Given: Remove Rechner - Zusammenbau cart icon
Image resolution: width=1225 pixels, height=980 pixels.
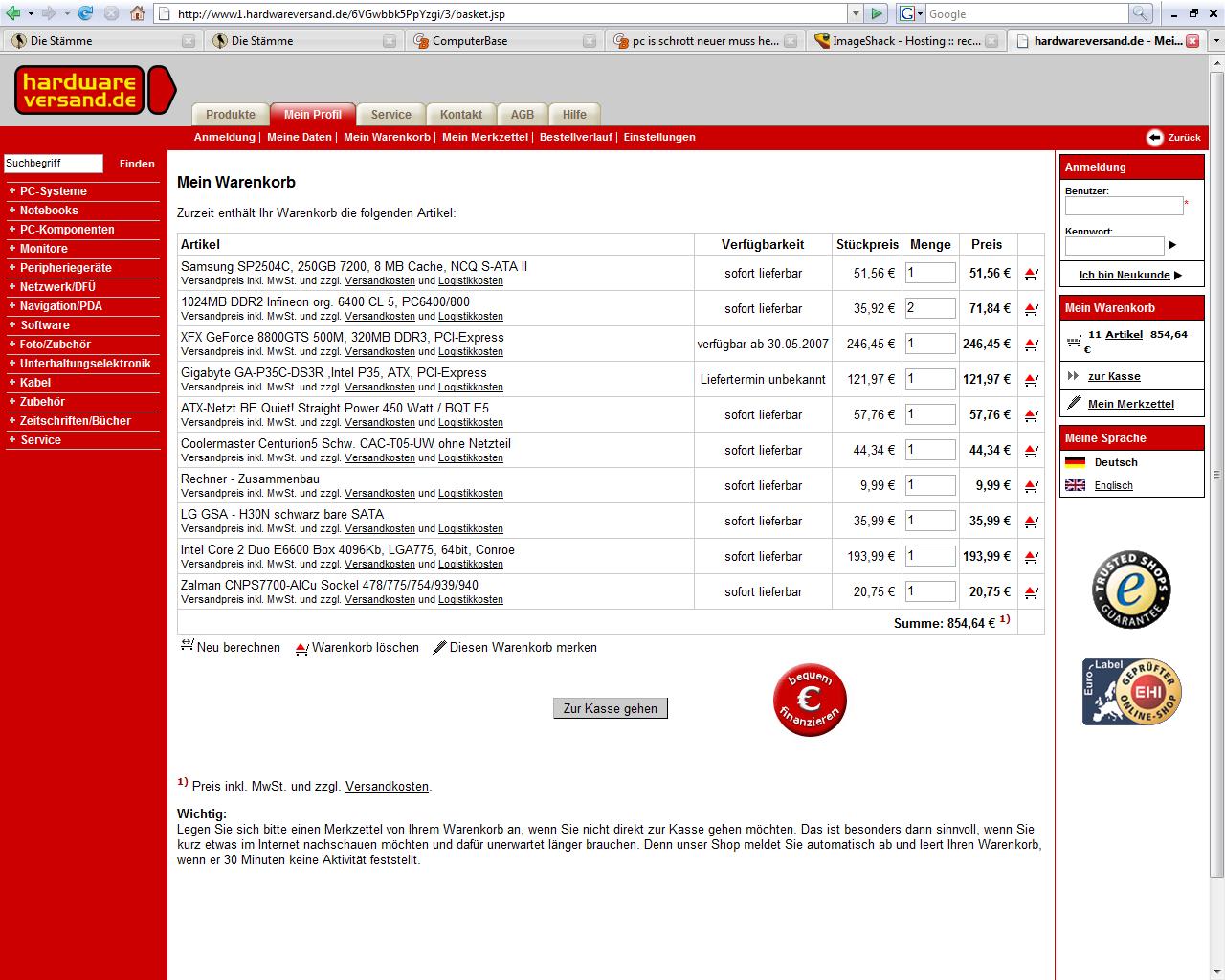Looking at the screenshot, I should (x=1031, y=486).
